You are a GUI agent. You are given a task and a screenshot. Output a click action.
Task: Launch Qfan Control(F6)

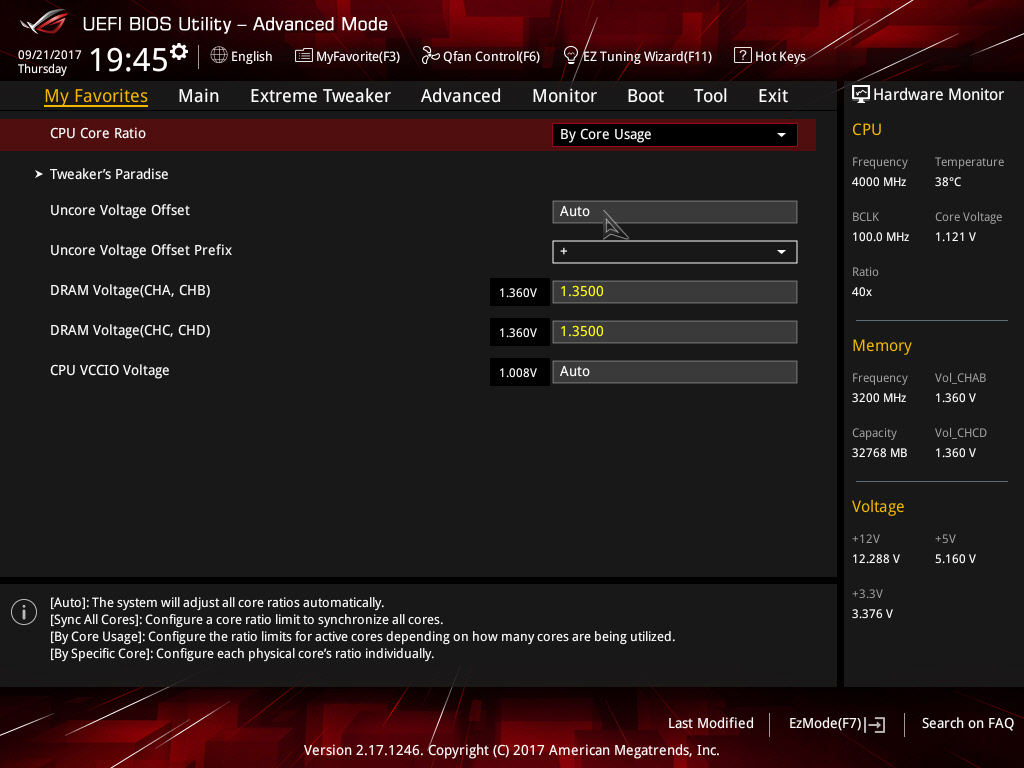click(481, 56)
